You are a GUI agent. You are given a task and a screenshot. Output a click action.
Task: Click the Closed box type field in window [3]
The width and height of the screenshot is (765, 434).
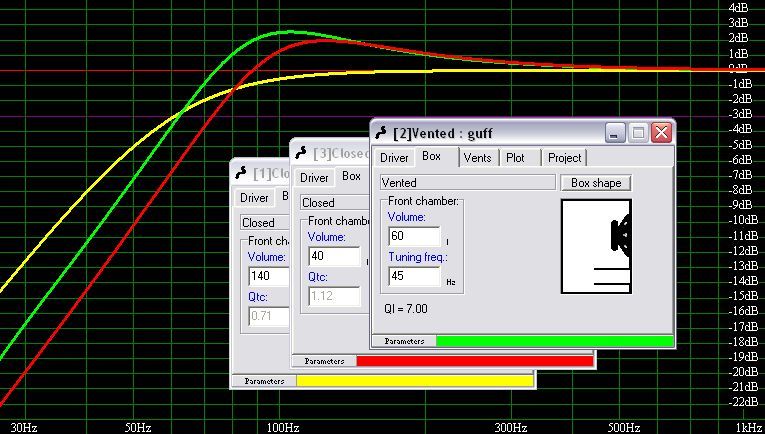[335, 203]
